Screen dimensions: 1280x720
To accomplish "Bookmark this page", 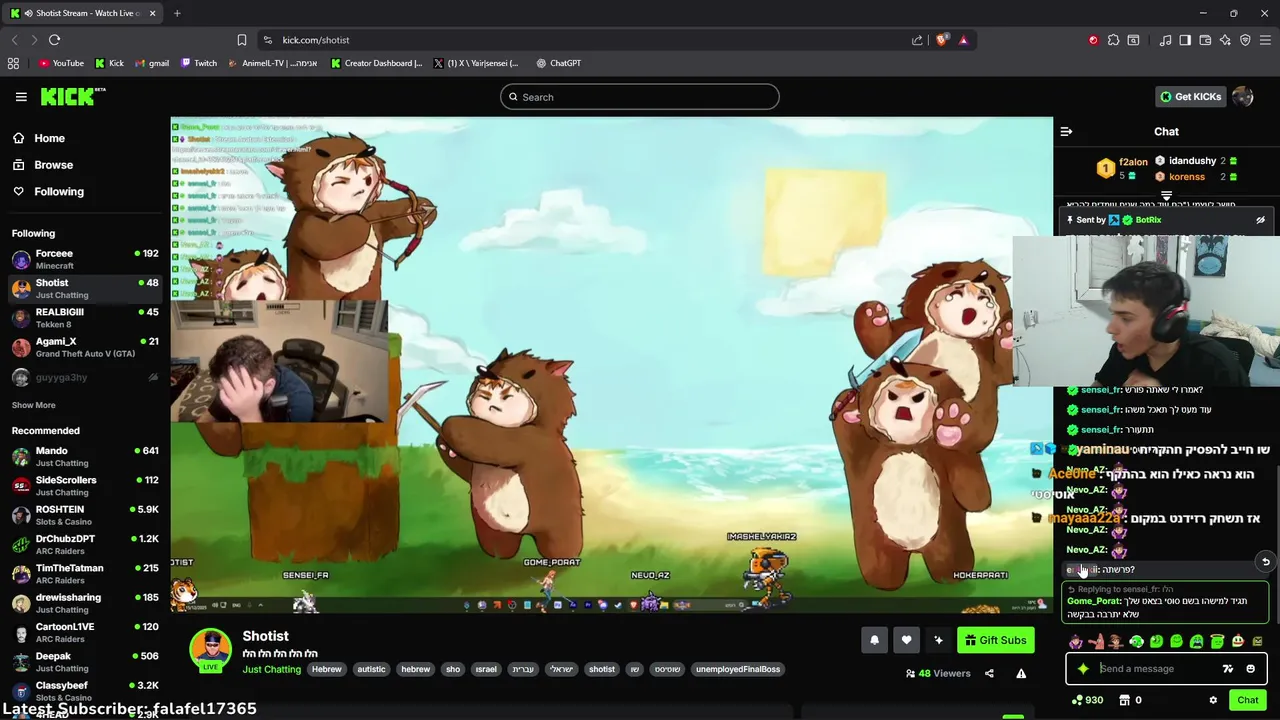I will [x=241, y=40].
